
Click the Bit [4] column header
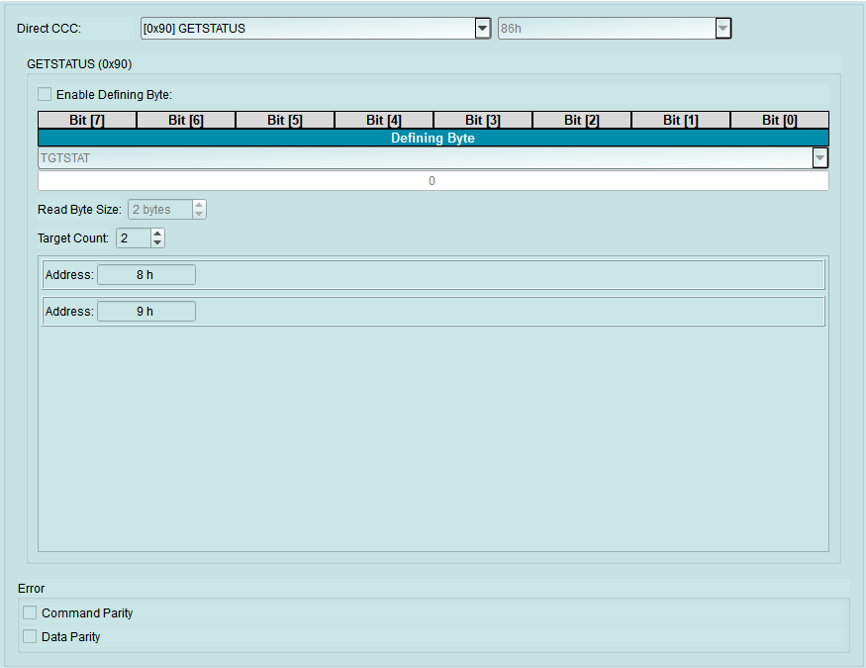[x=384, y=120]
